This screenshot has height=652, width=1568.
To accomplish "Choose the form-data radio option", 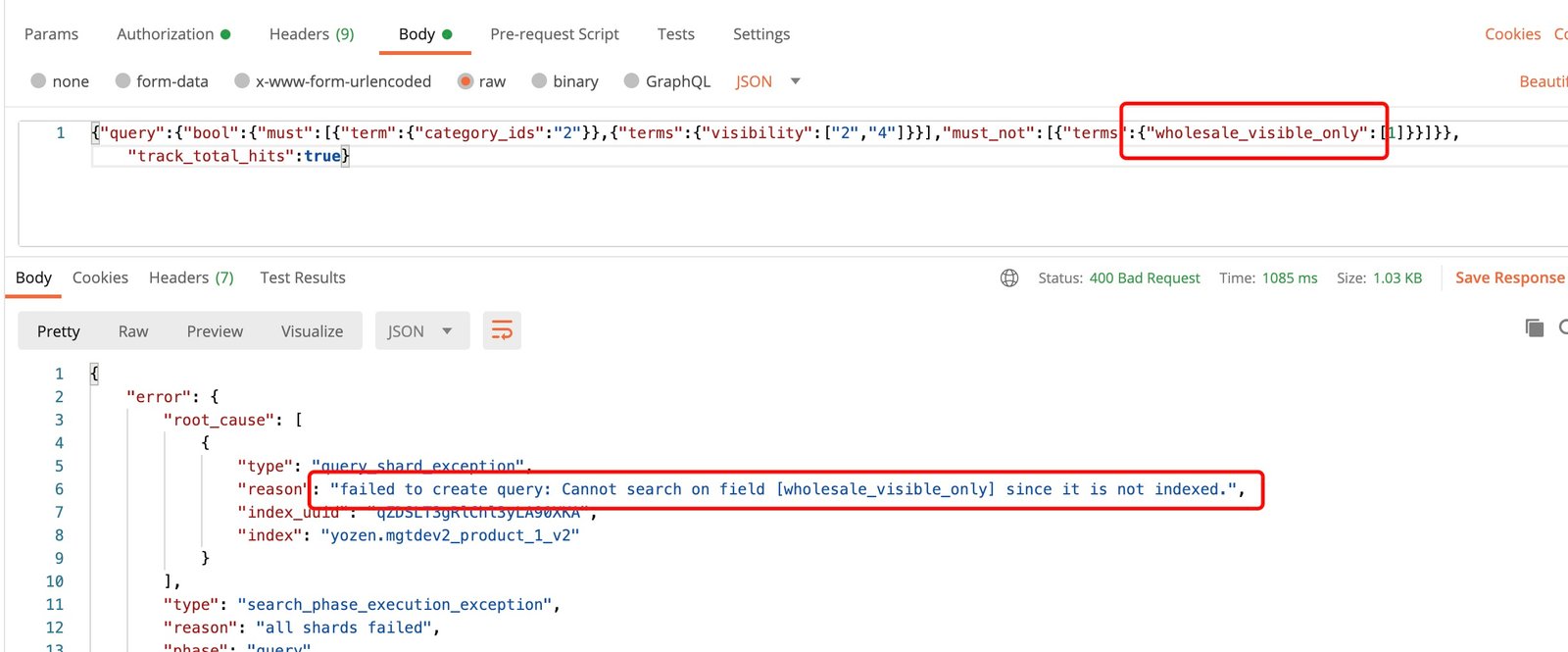I will [x=123, y=81].
